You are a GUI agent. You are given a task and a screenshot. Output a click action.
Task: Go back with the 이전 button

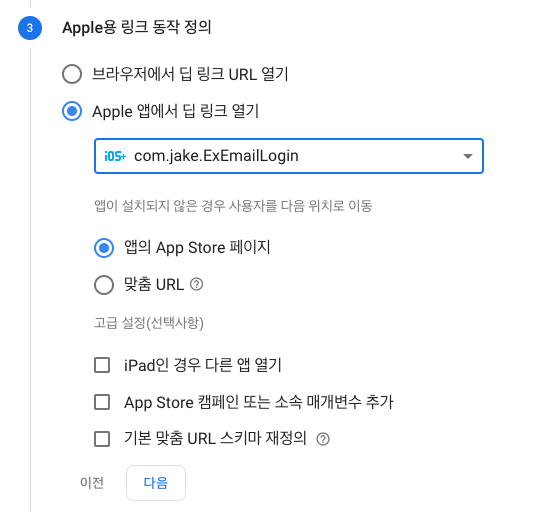(x=92, y=483)
